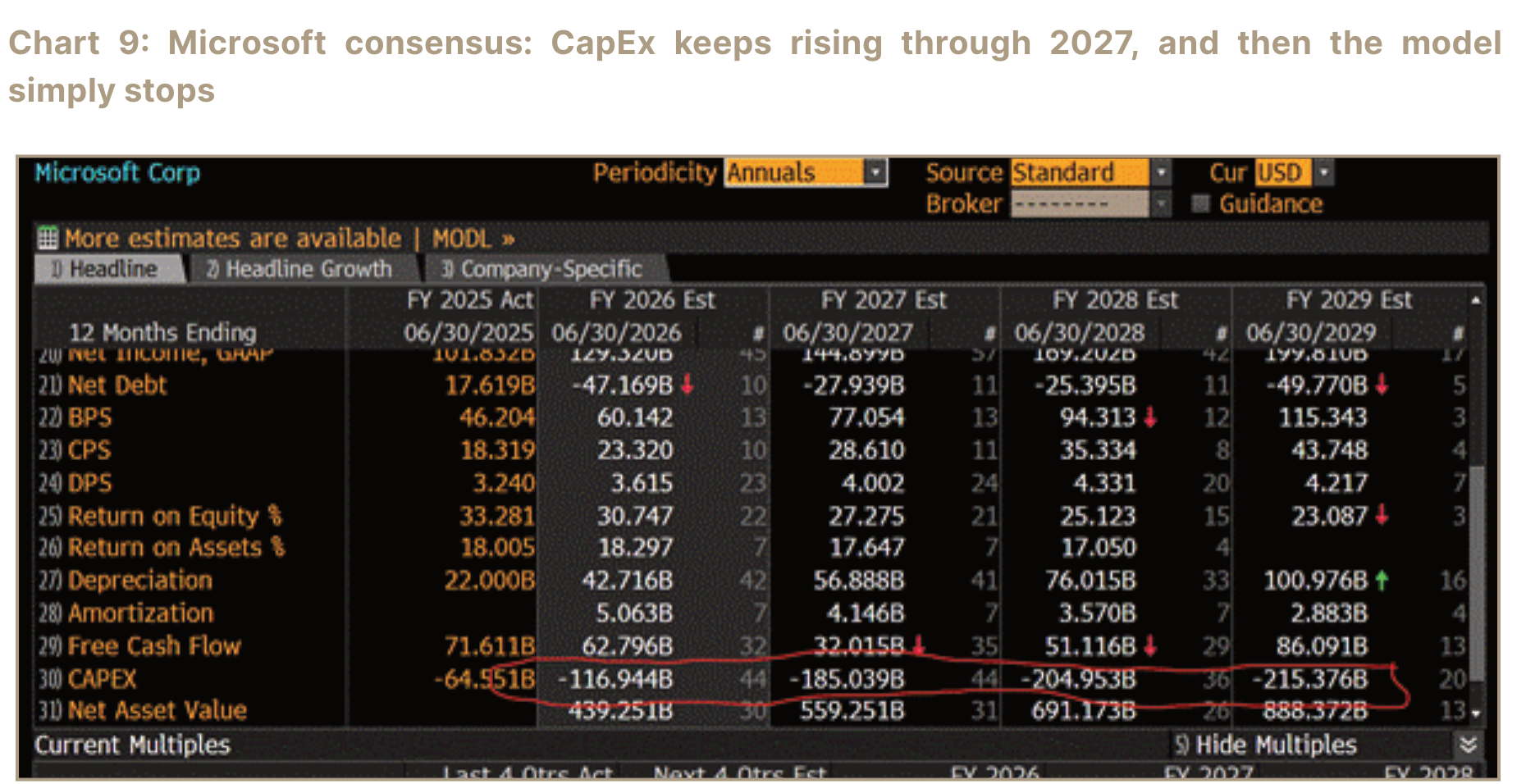Click the CAPEX value -215.376B
This screenshot has width=1526, height=784.
pos(1310,679)
